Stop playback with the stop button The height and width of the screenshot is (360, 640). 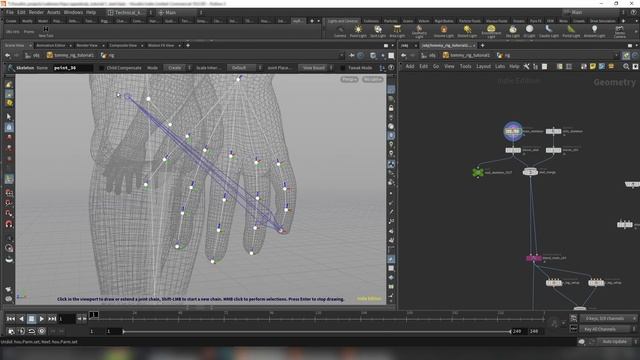pos(31,319)
